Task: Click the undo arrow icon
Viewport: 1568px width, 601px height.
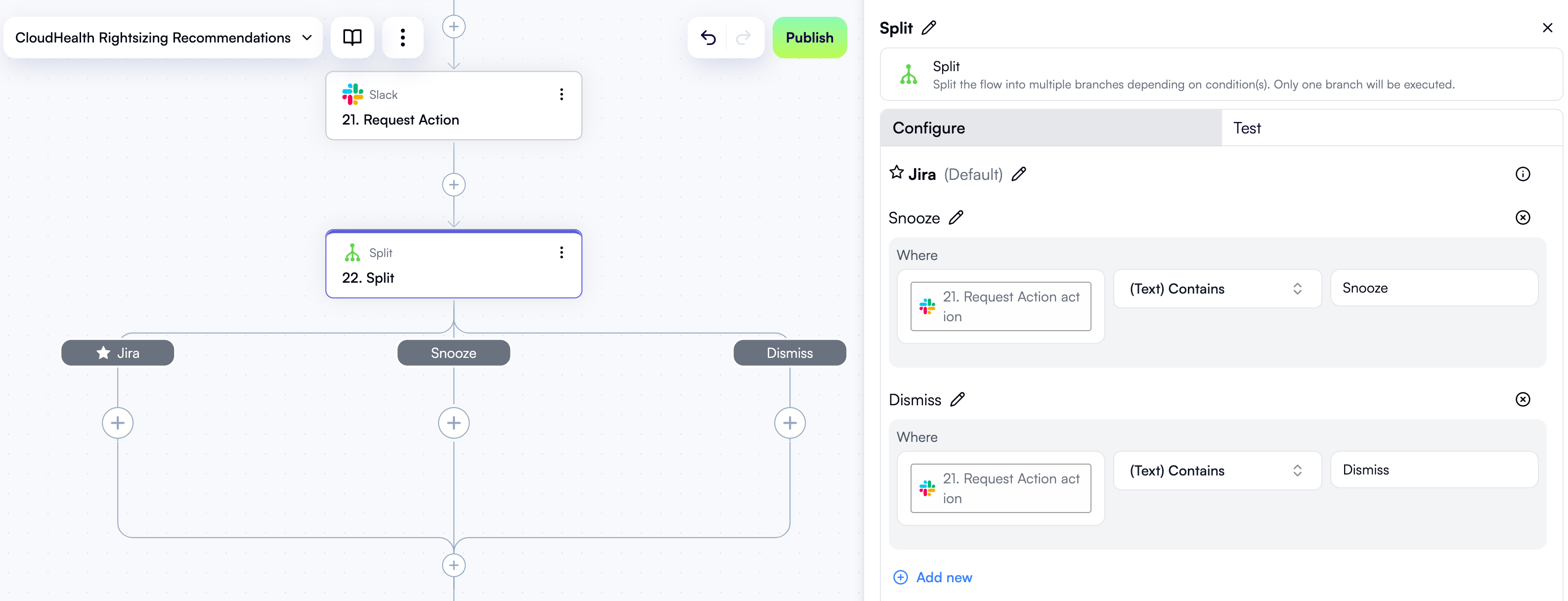Action: coord(708,37)
